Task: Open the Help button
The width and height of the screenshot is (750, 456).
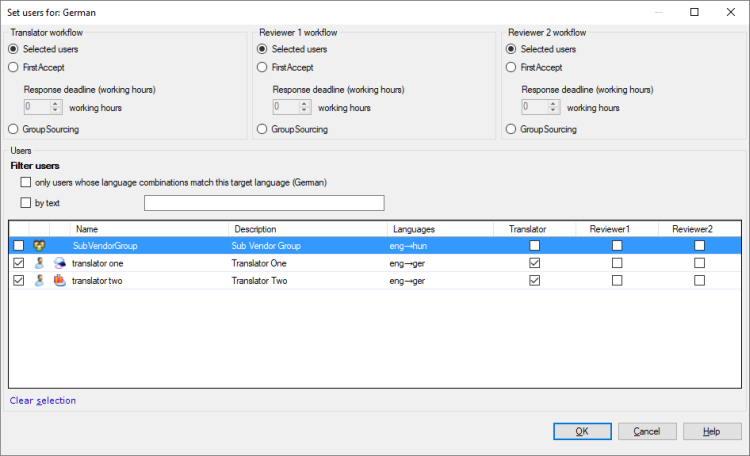Action: (712, 431)
